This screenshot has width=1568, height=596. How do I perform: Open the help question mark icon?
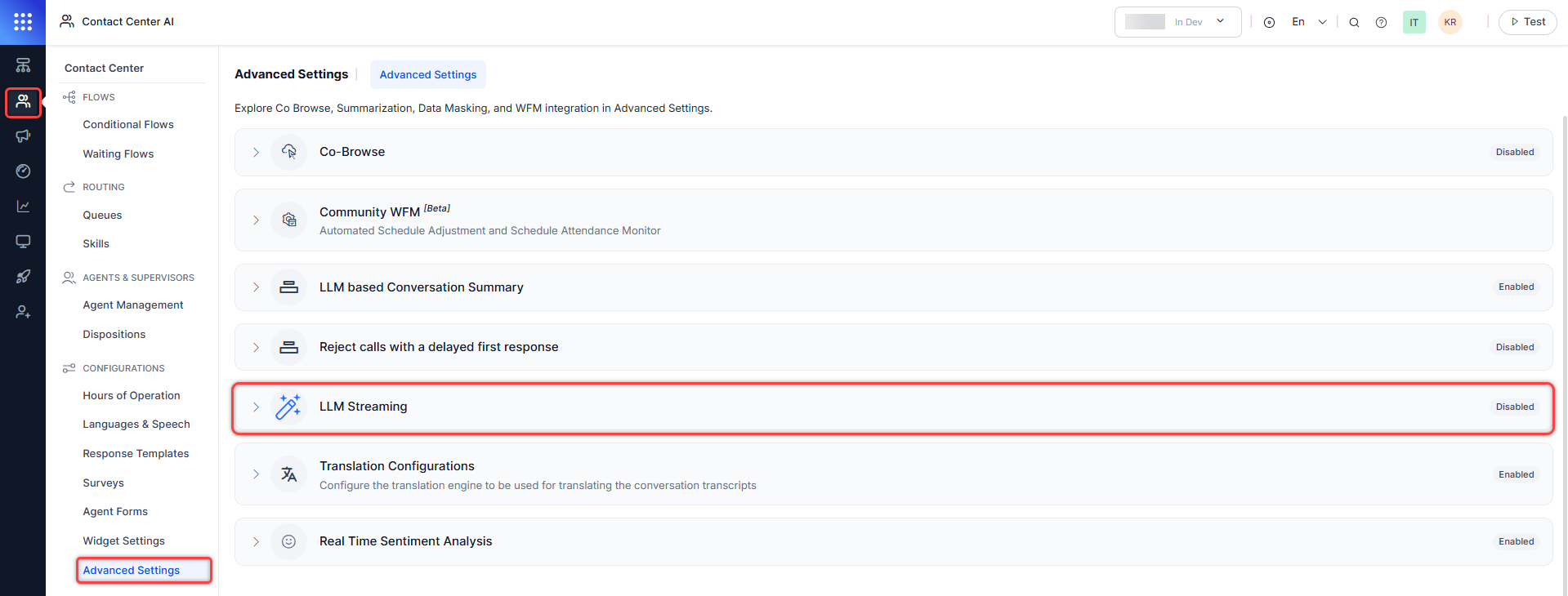point(1381,23)
